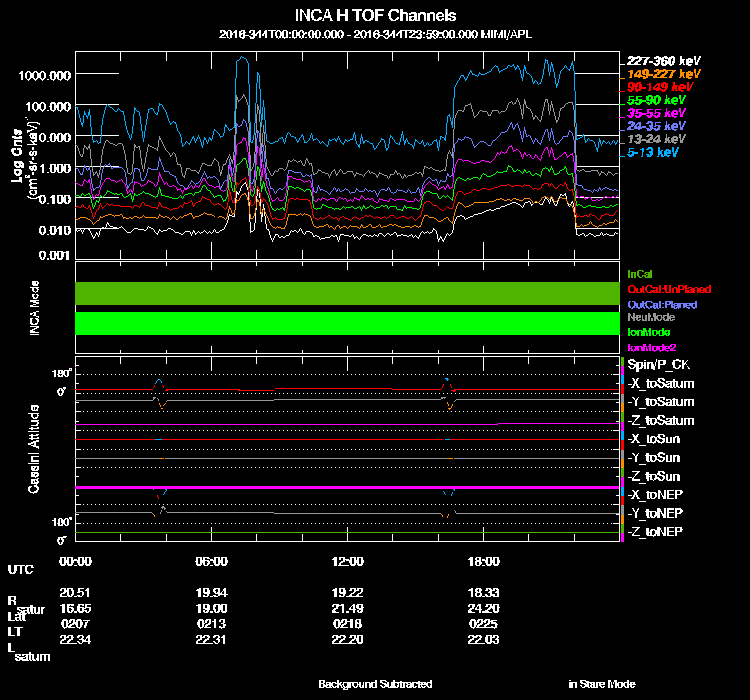Click the date range subtitle text

click(375, 34)
